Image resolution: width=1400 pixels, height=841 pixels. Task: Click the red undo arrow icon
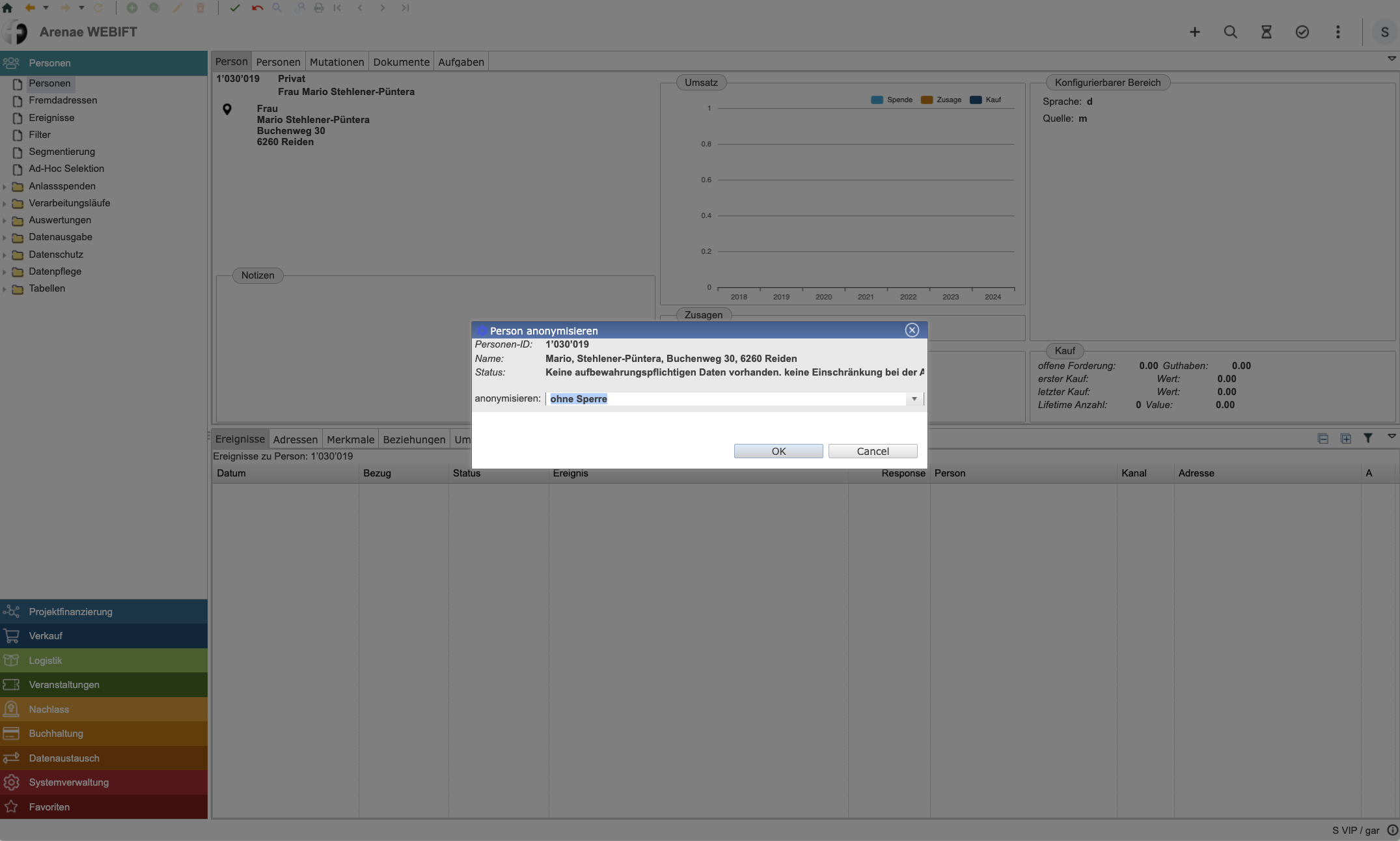click(x=257, y=8)
